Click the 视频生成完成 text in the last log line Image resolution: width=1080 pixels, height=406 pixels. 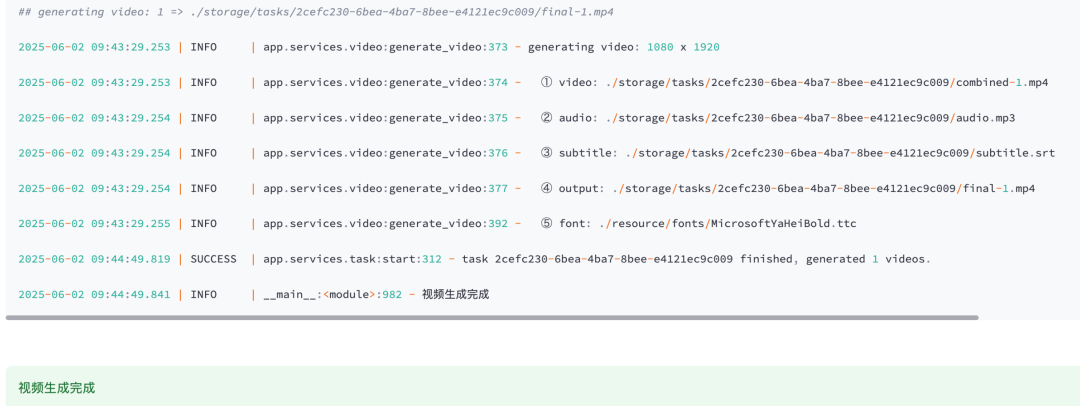(x=455, y=294)
